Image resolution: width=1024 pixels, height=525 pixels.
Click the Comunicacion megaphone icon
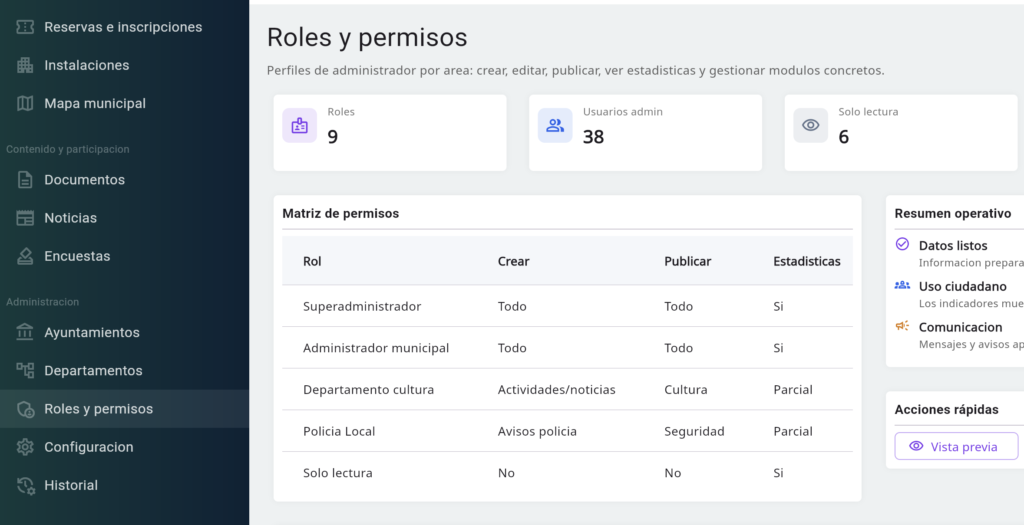click(902, 325)
